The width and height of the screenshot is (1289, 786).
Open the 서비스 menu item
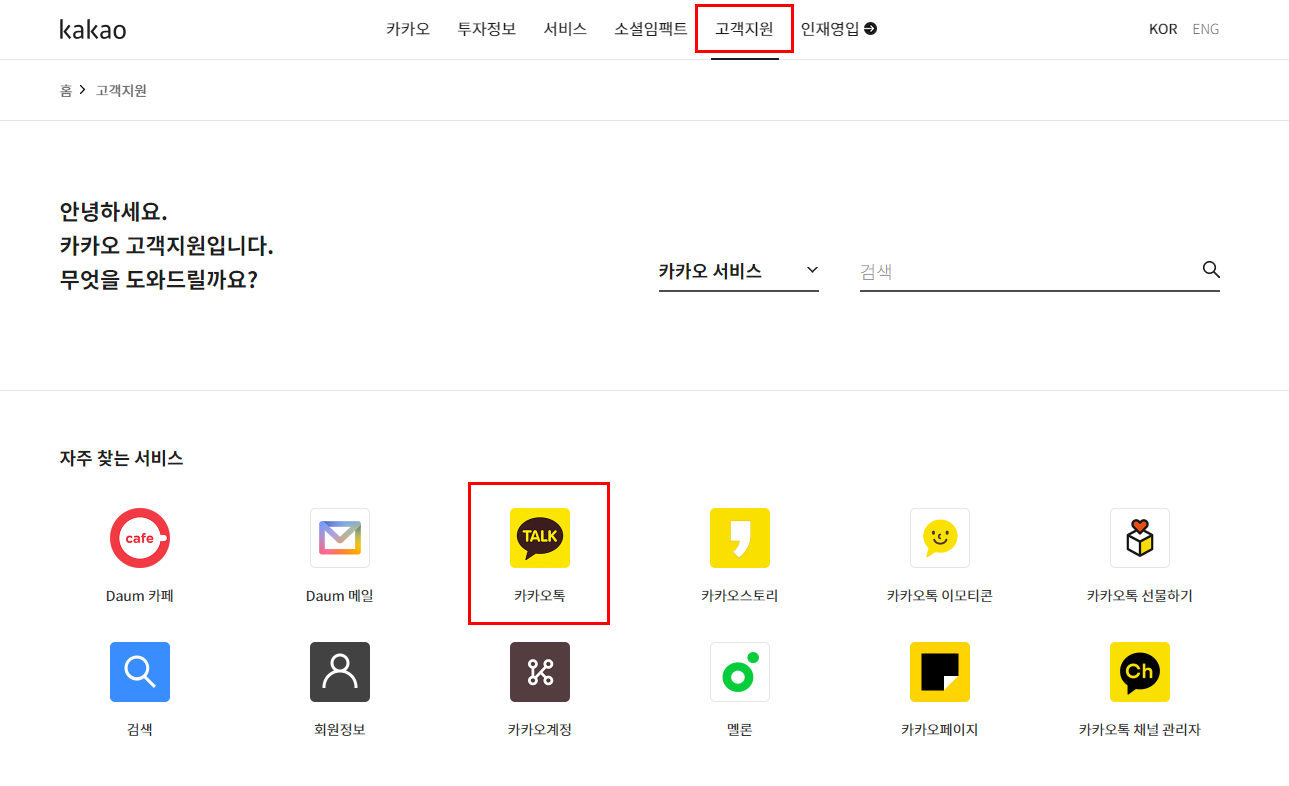pos(565,29)
